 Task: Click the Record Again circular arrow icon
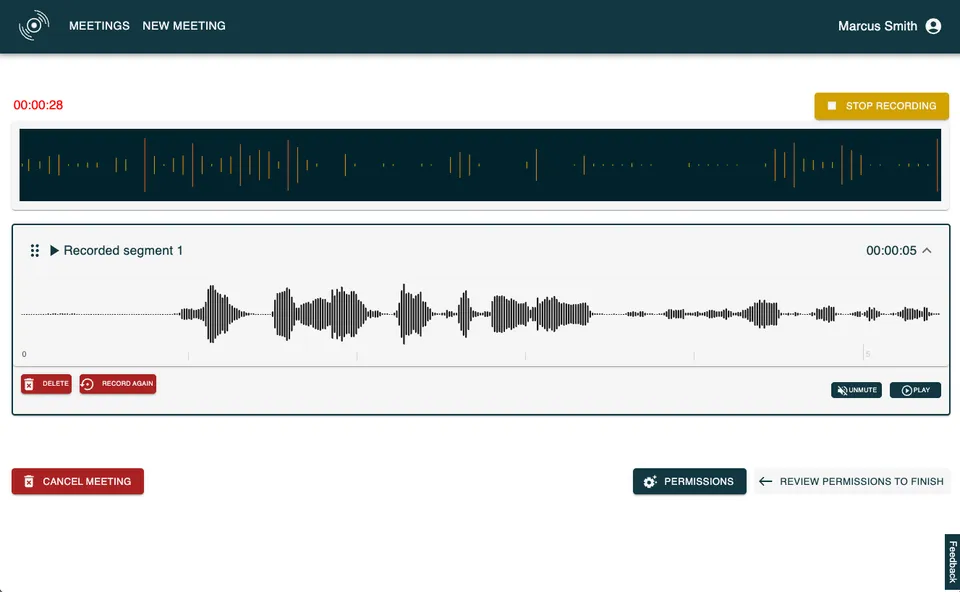click(88, 384)
